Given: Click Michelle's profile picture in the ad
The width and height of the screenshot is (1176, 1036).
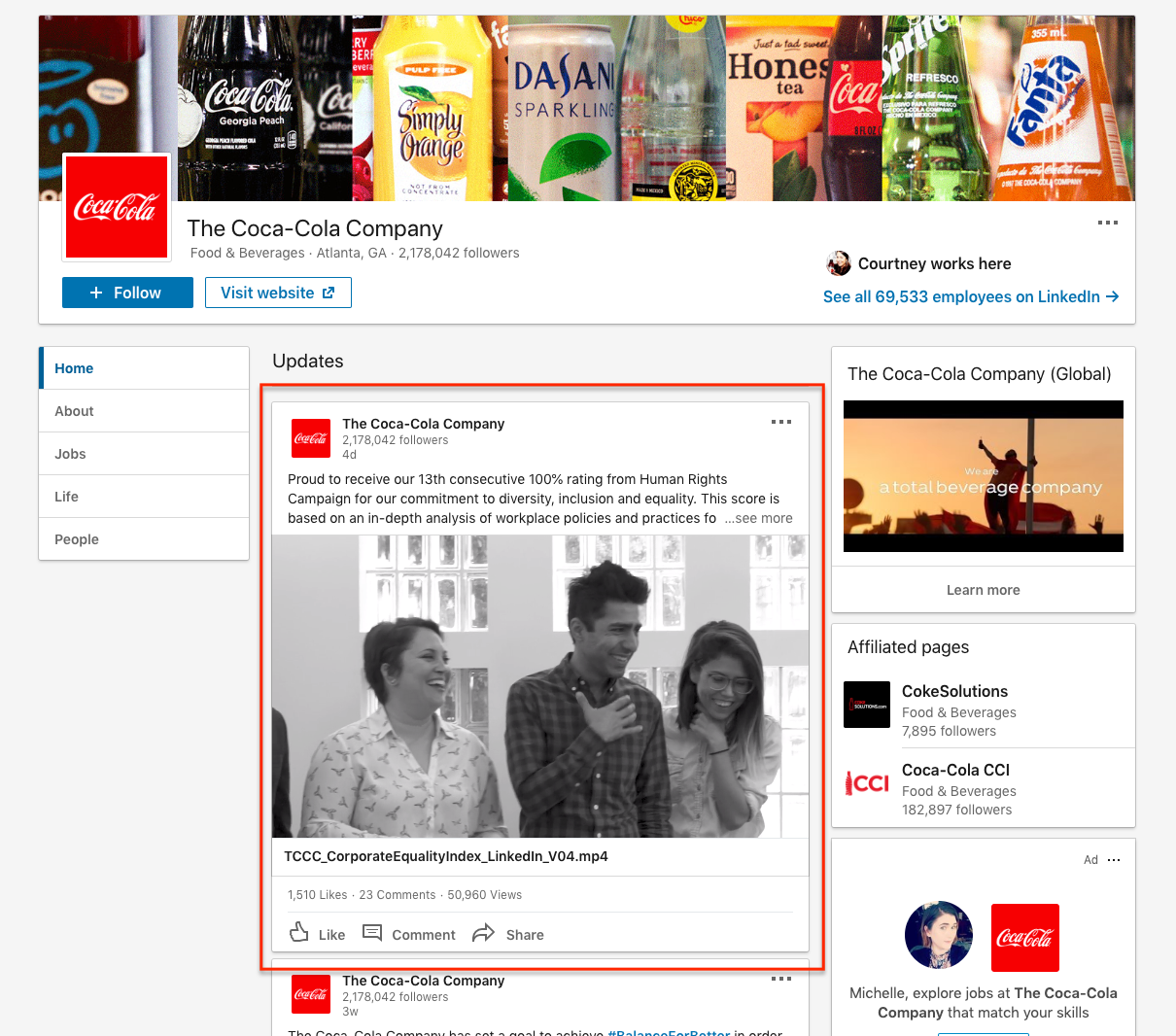Looking at the screenshot, I should (x=939, y=935).
